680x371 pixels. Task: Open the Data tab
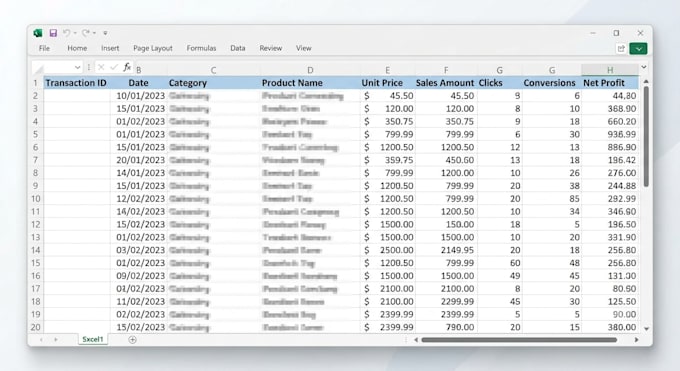point(238,48)
